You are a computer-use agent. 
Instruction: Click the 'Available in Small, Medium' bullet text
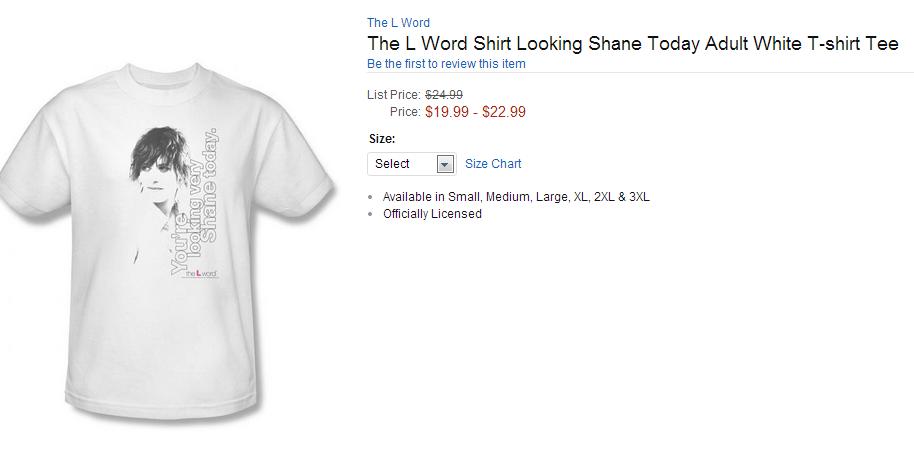click(516, 197)
